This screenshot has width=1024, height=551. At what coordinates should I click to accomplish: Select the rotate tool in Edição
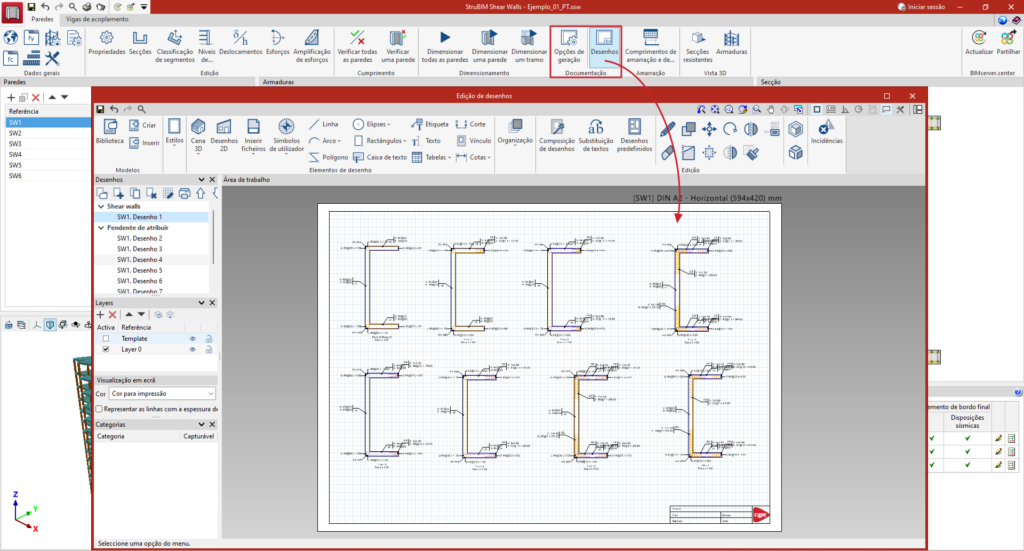tap(730, 129)
